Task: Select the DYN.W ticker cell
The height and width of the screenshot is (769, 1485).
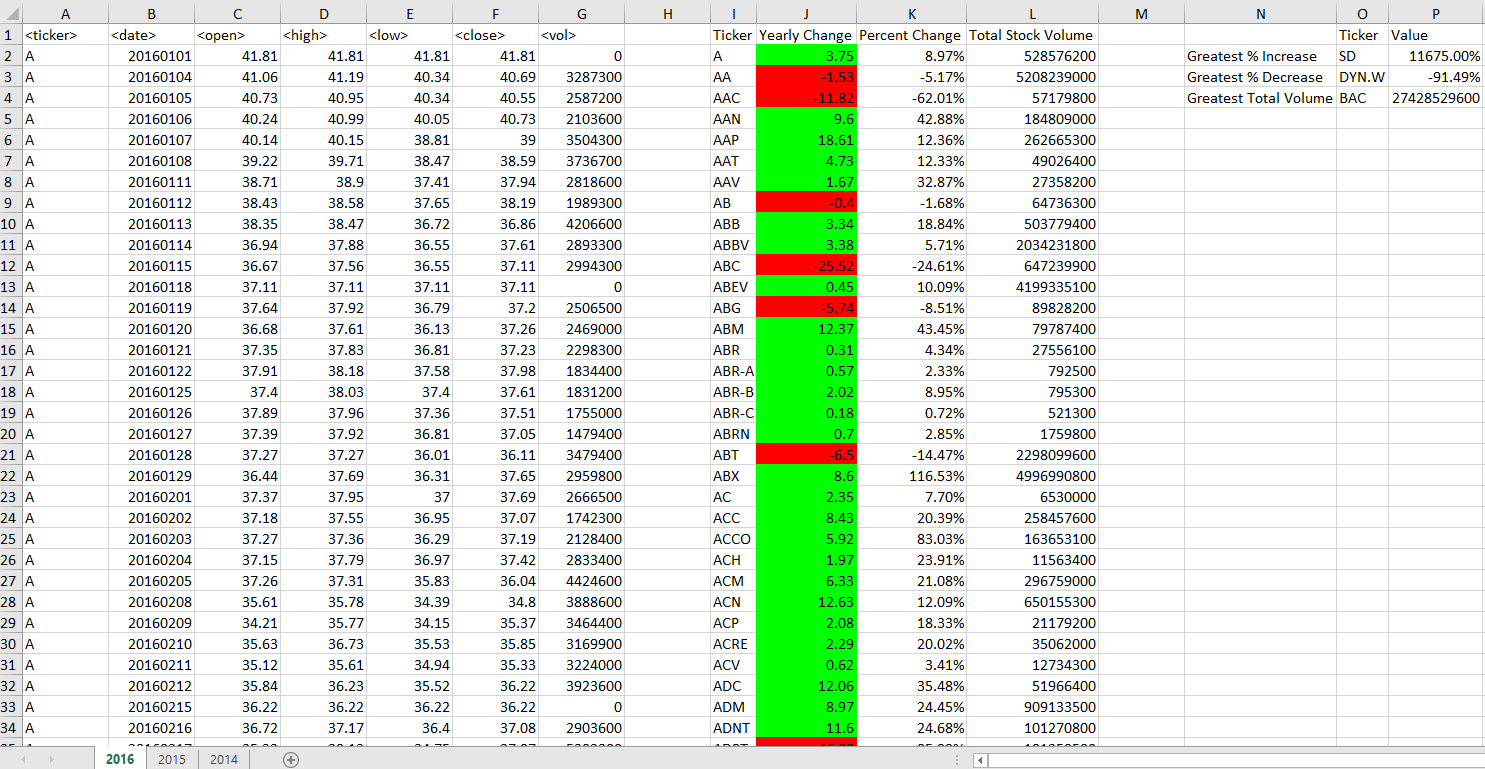Action: [x=1362, y=77]
